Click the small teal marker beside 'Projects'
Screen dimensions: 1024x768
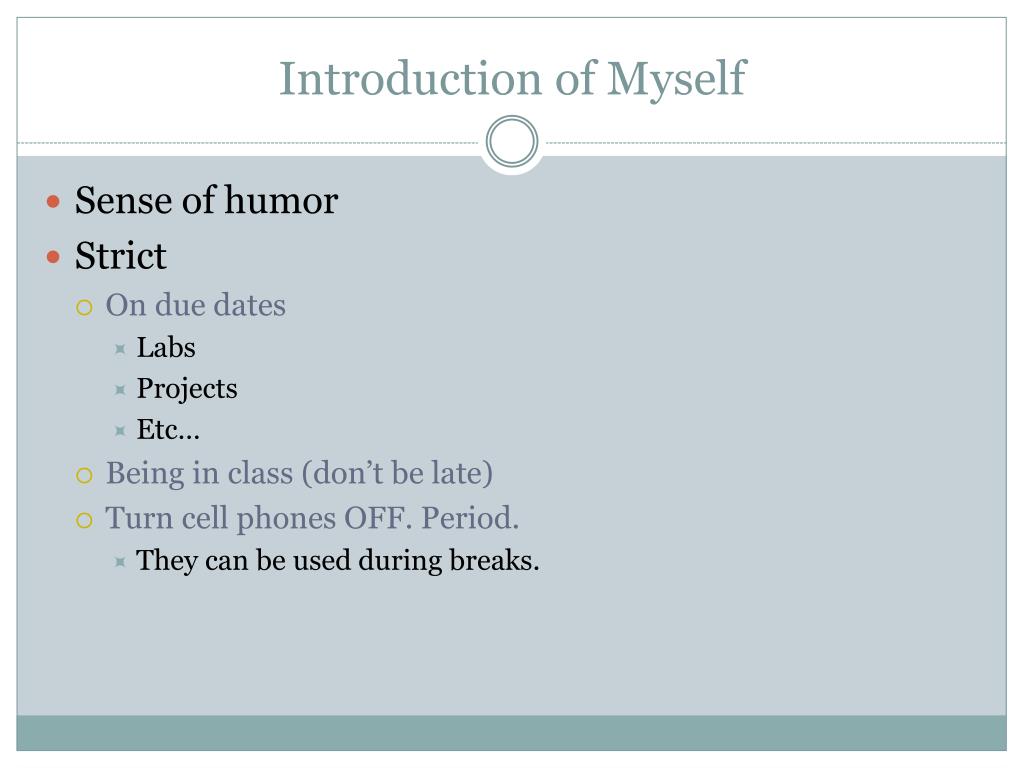point(120,391)
